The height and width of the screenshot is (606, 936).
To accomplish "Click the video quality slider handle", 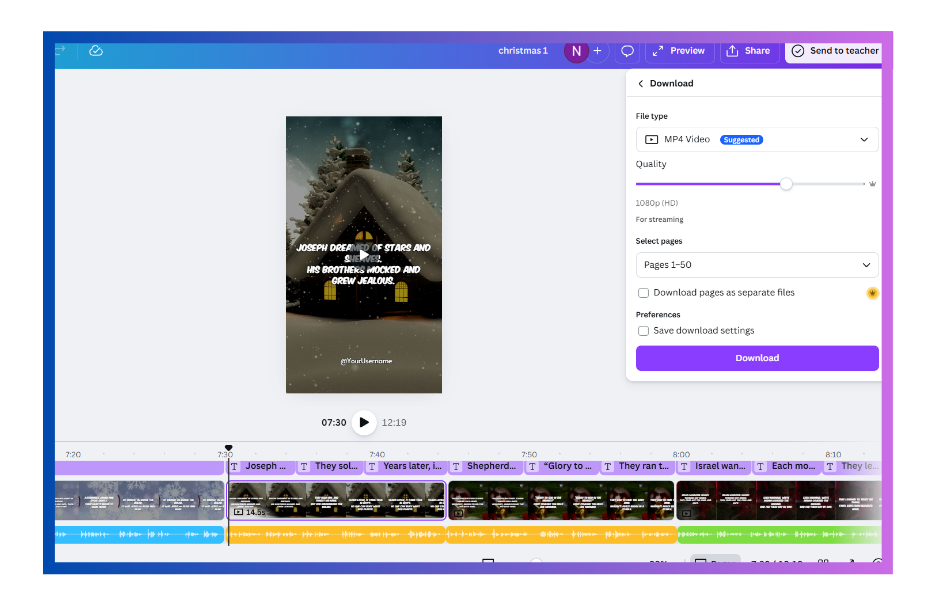I will 786,184.
